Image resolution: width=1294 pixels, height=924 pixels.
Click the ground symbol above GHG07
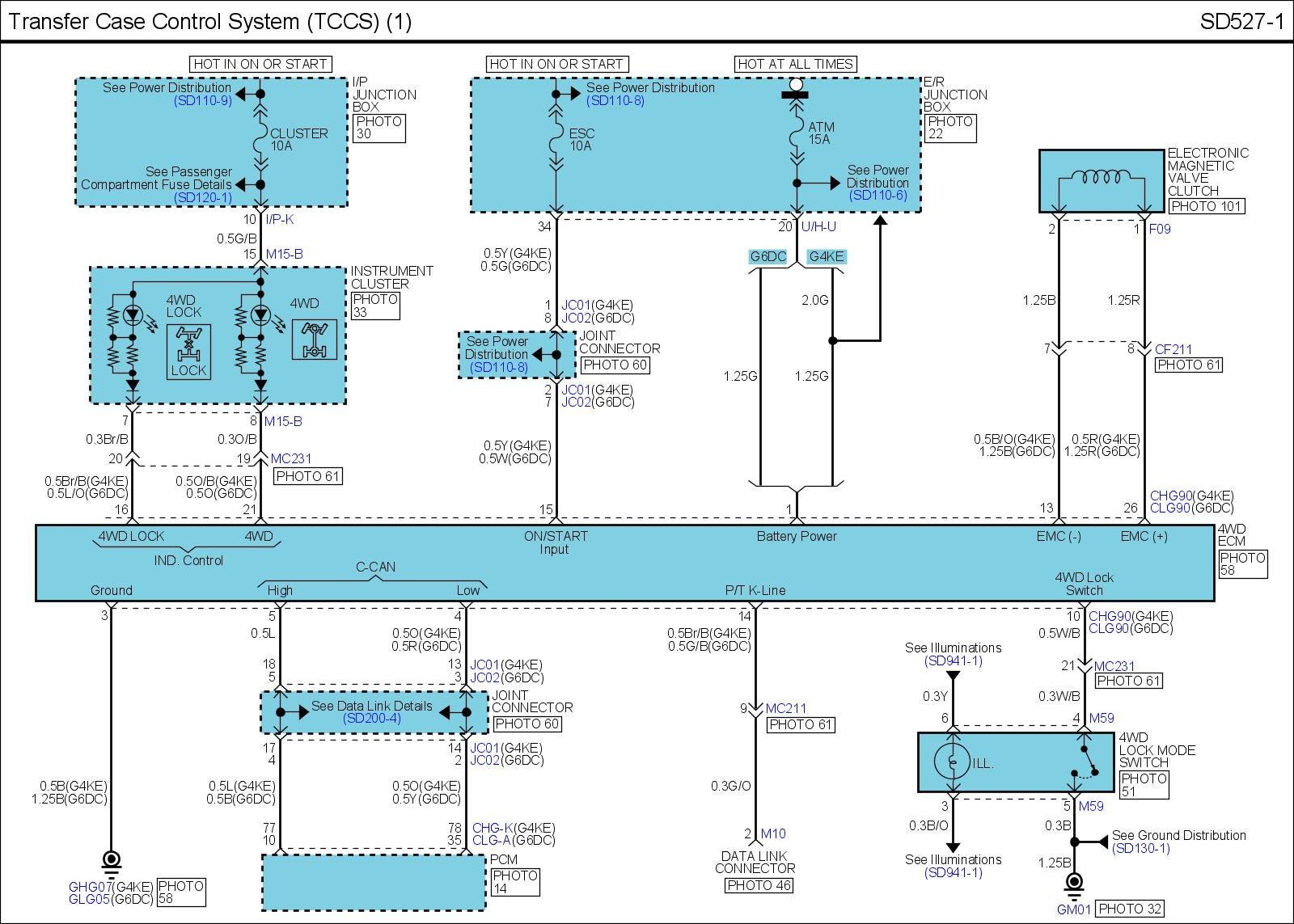click(111, 861)
